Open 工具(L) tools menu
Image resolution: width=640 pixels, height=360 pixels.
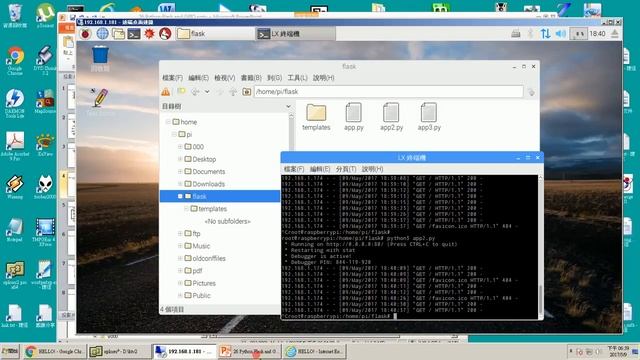(x=297, y=78)
